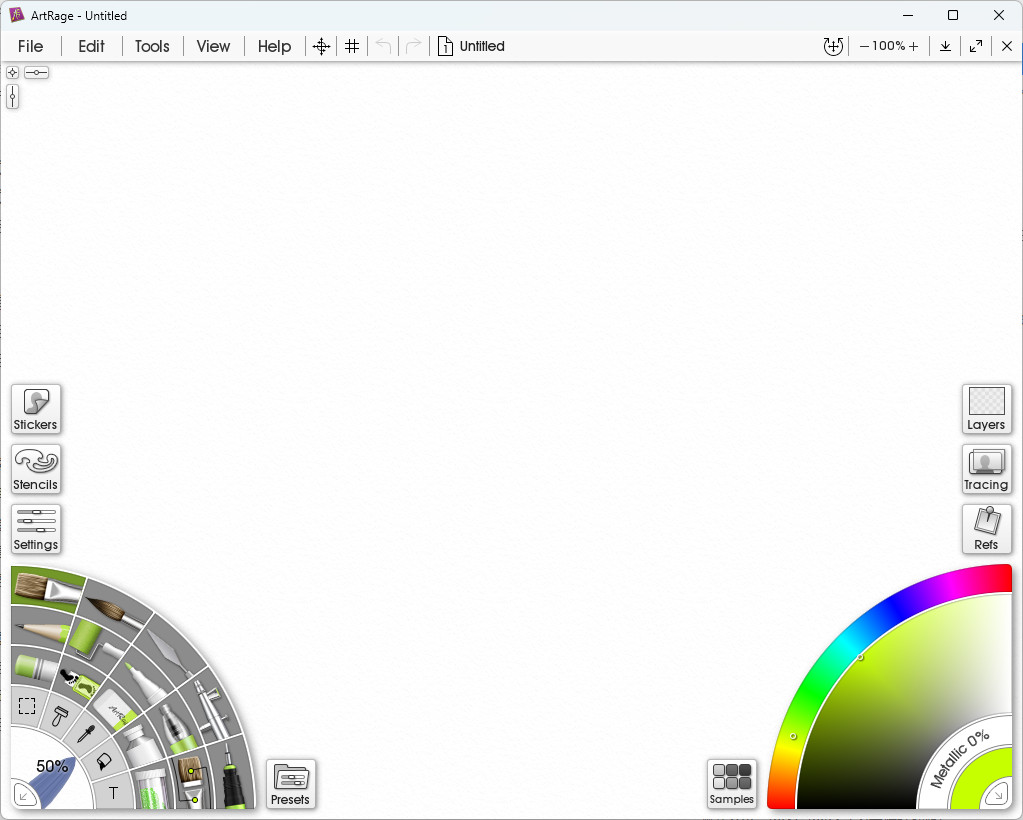Click the minus zoom-out button
Image resolution: width=1023 pixels, height=820 pixels.
[x=864, y=46]
